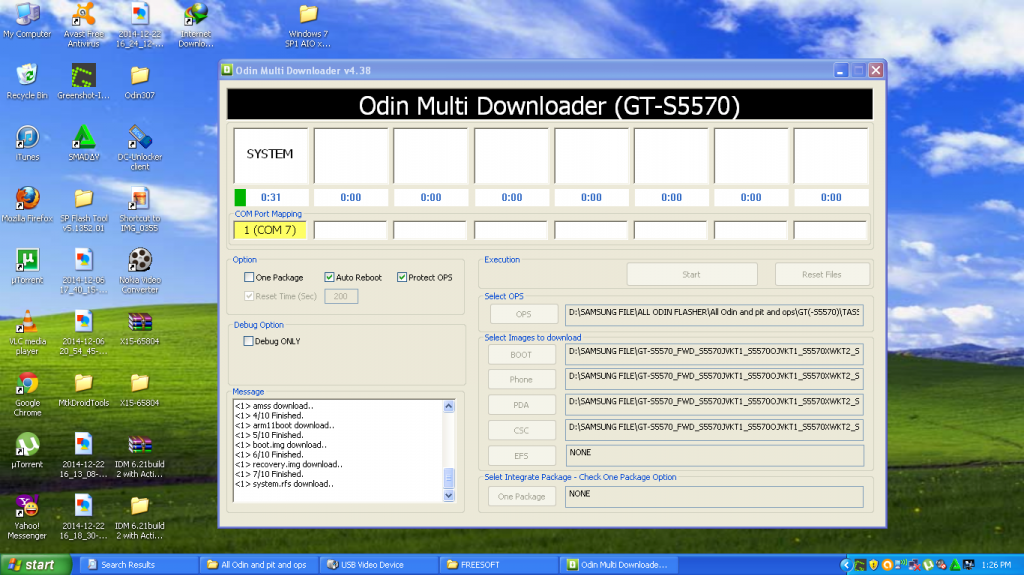The height and width of the screenshot is (575, 1024).
Task: Toggle the Protect OPS checkbox
Action: (402, 277)
